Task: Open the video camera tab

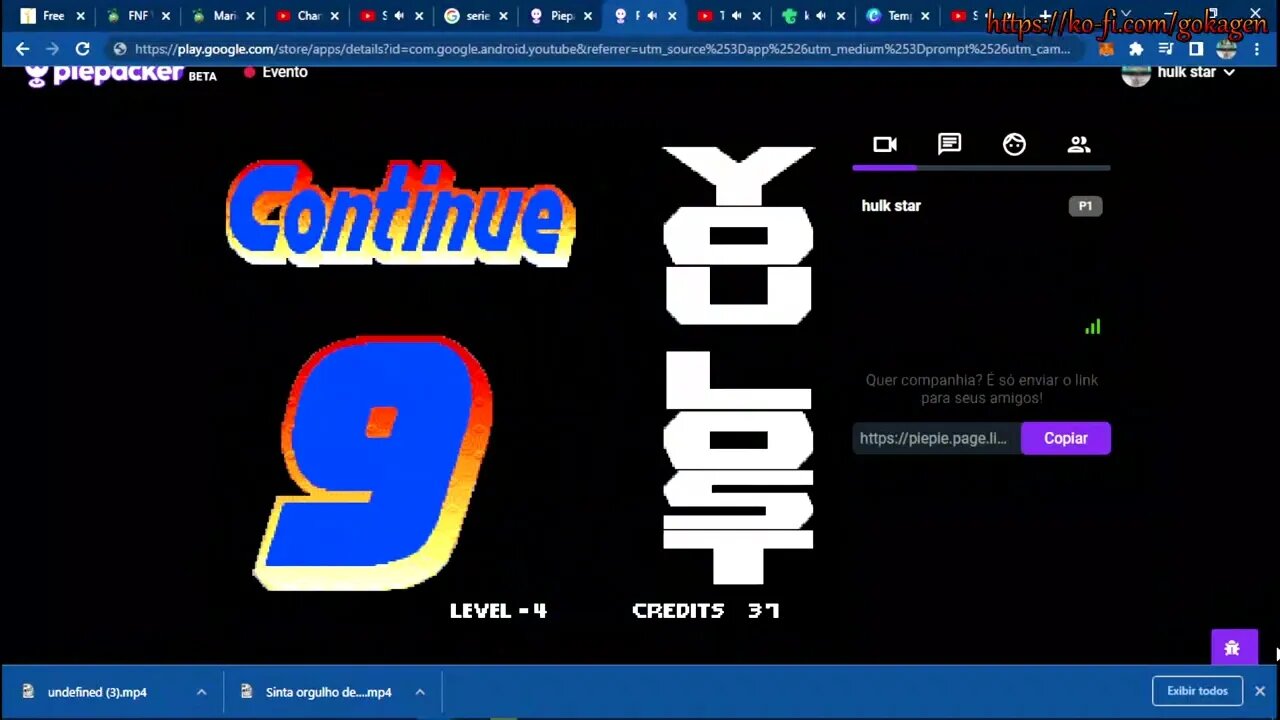Action: tap(885, 145)
